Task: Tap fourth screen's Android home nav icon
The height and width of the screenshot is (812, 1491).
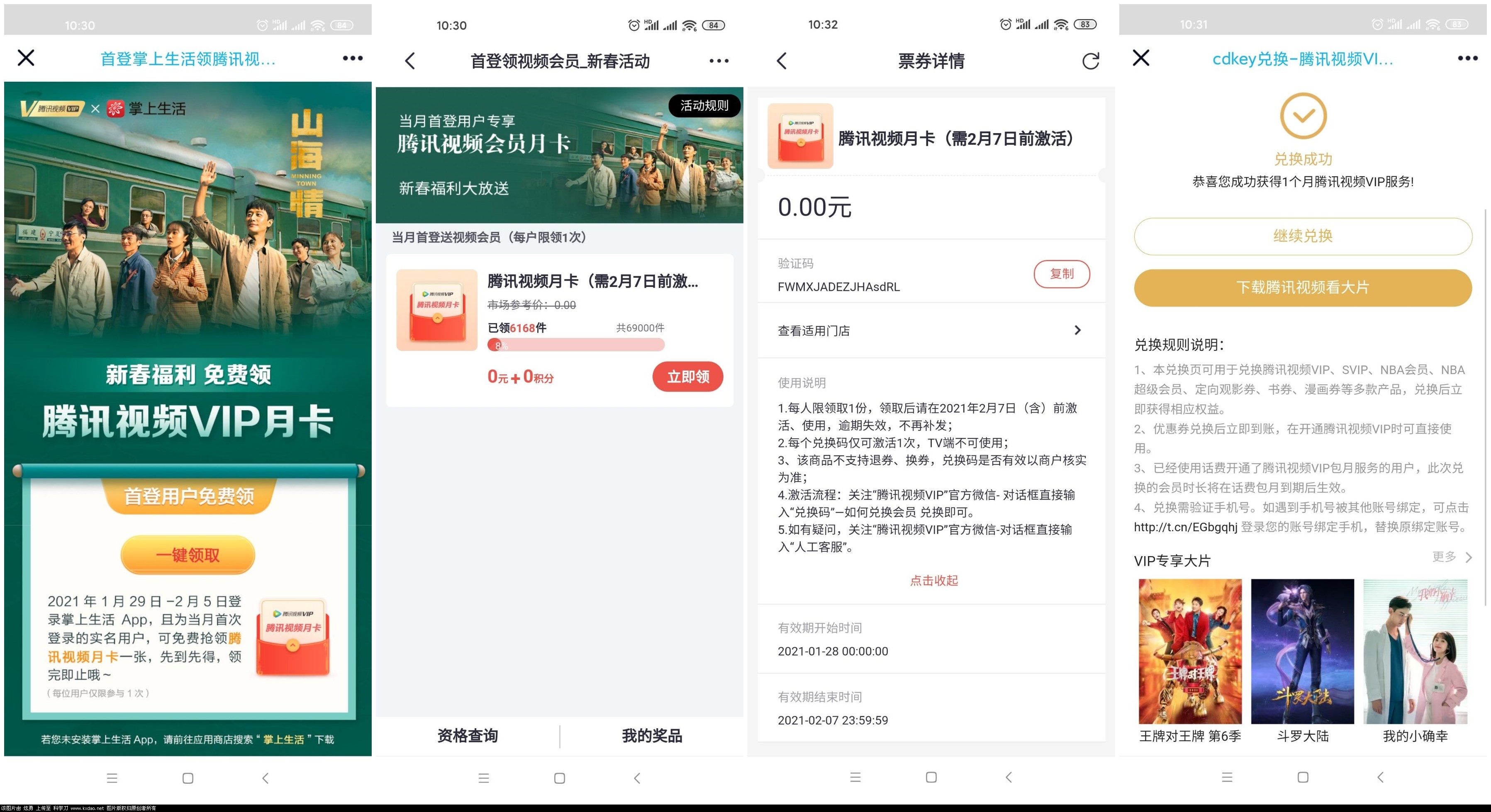Action: pyautogui.click(x=1302, y=777)
